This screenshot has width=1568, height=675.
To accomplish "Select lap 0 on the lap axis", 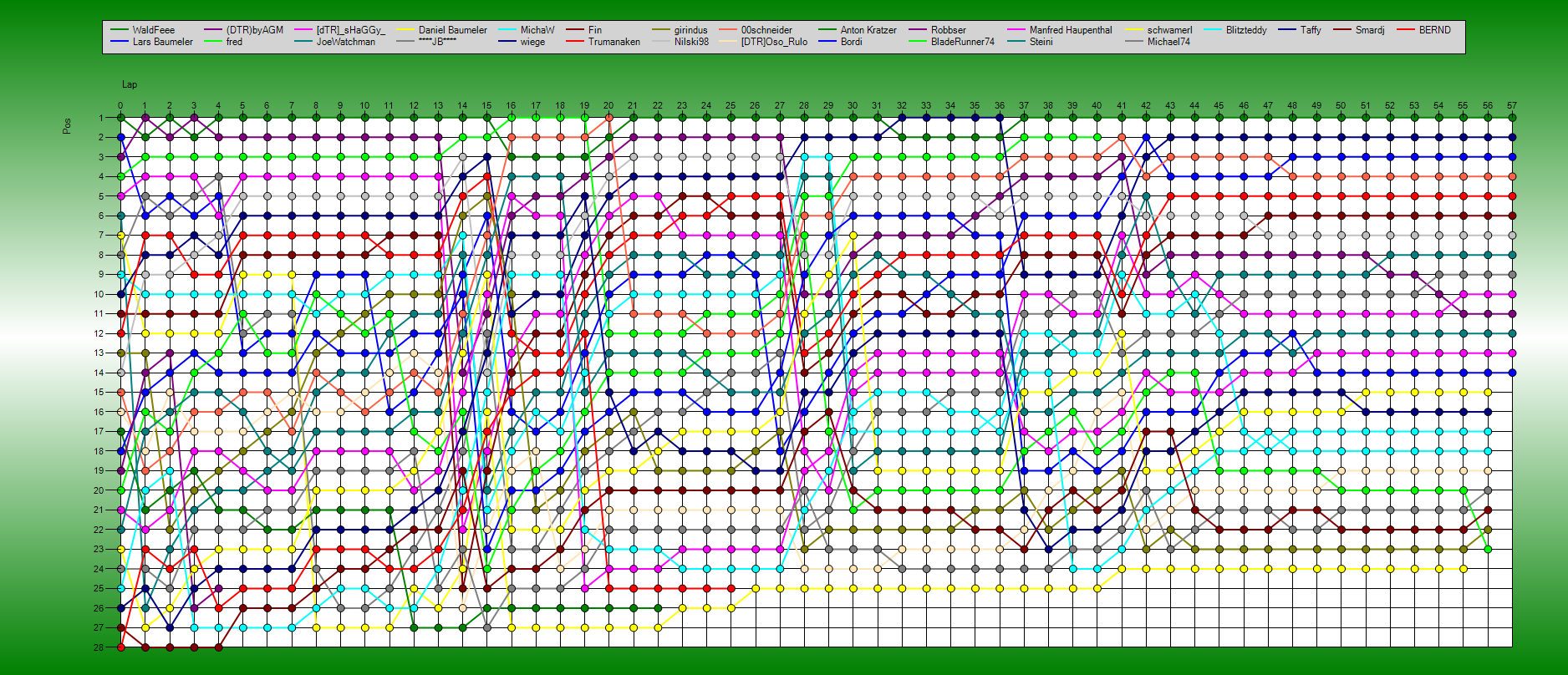I will click(120, 106).
